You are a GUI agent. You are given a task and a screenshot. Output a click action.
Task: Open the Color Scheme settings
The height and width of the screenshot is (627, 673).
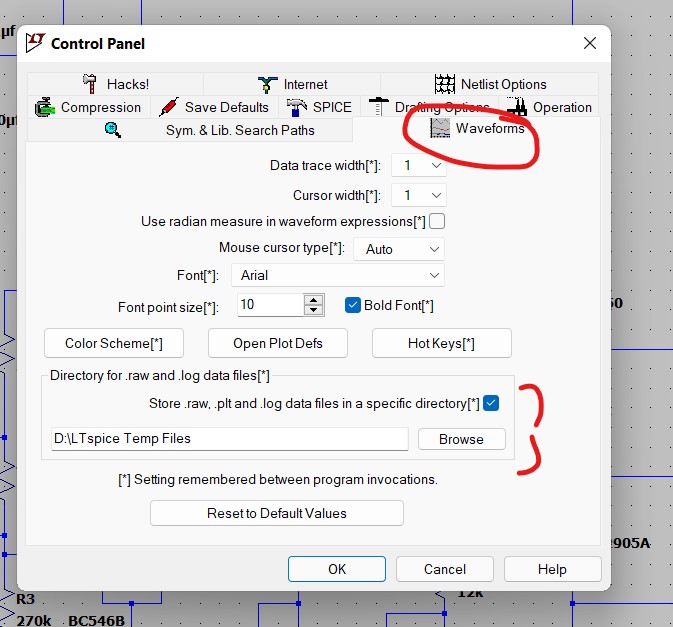(x=114, y=343)
